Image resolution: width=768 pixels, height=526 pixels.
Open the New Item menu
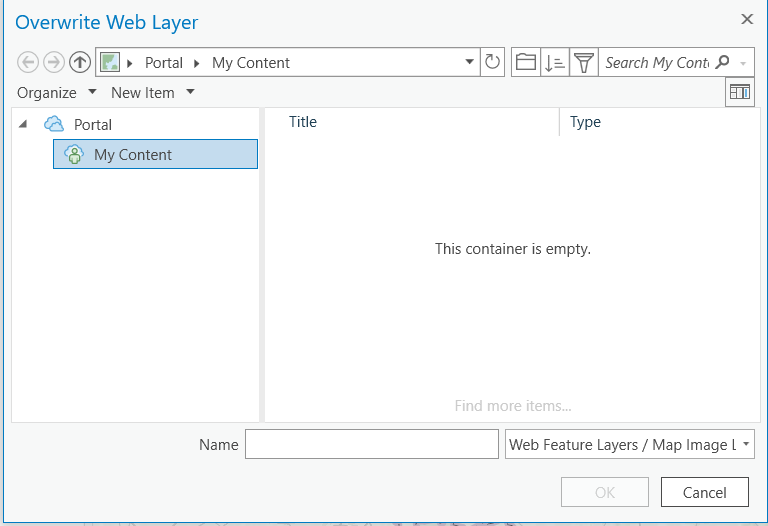152,92
